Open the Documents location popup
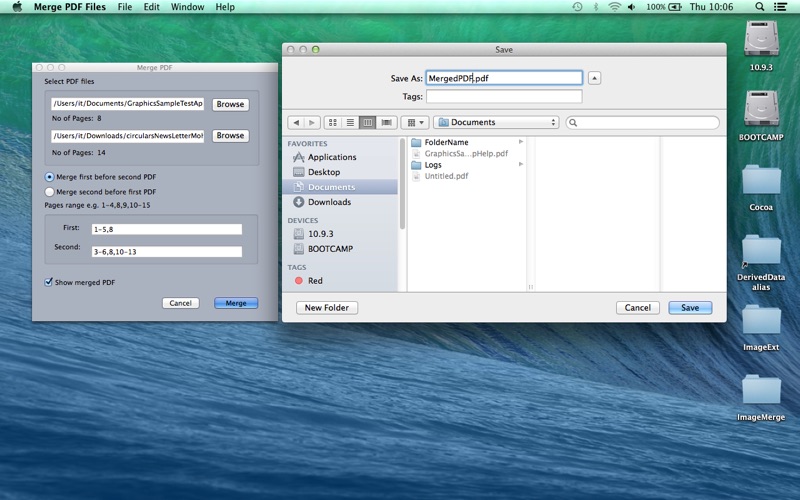This screenshot has width=800, height=500. pos(496,122)
